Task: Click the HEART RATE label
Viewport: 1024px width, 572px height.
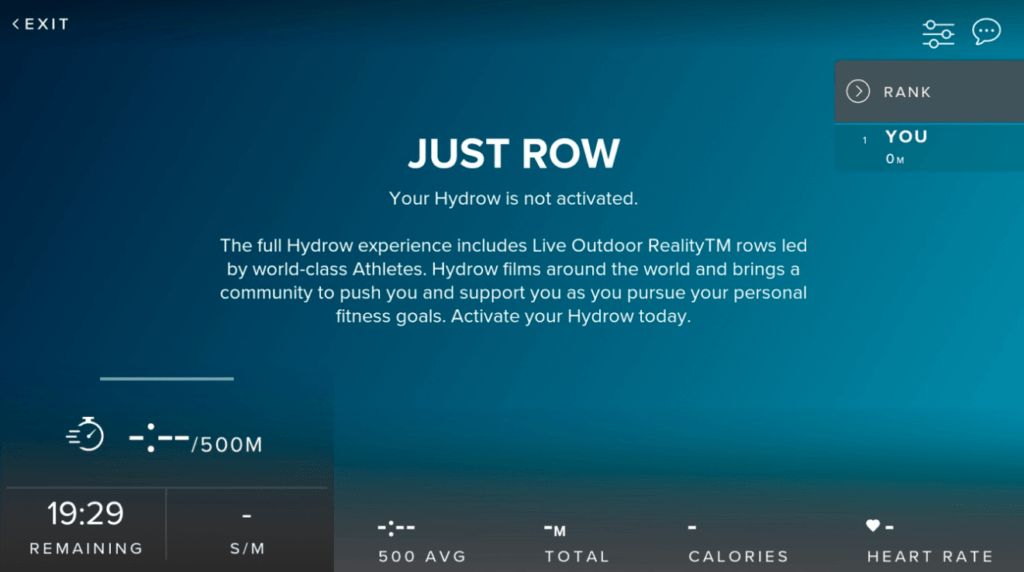Action: coord(930,556)
